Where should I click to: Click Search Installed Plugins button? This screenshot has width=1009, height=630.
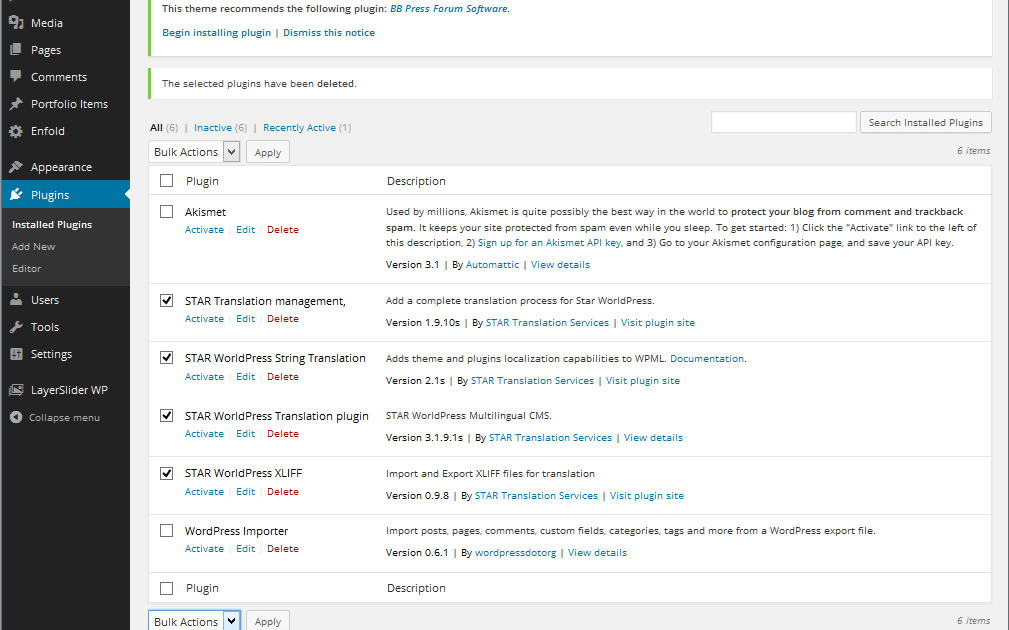(925, 122)
